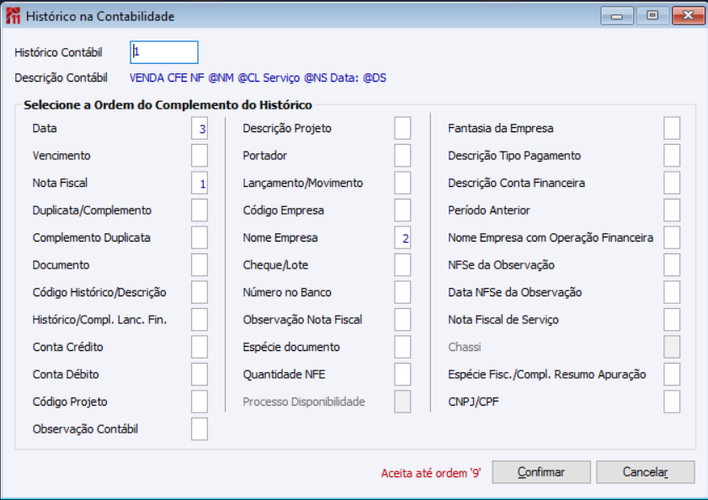Select the Observação Contábil order box
708x500 pixels.
click(x=199, y=429)
